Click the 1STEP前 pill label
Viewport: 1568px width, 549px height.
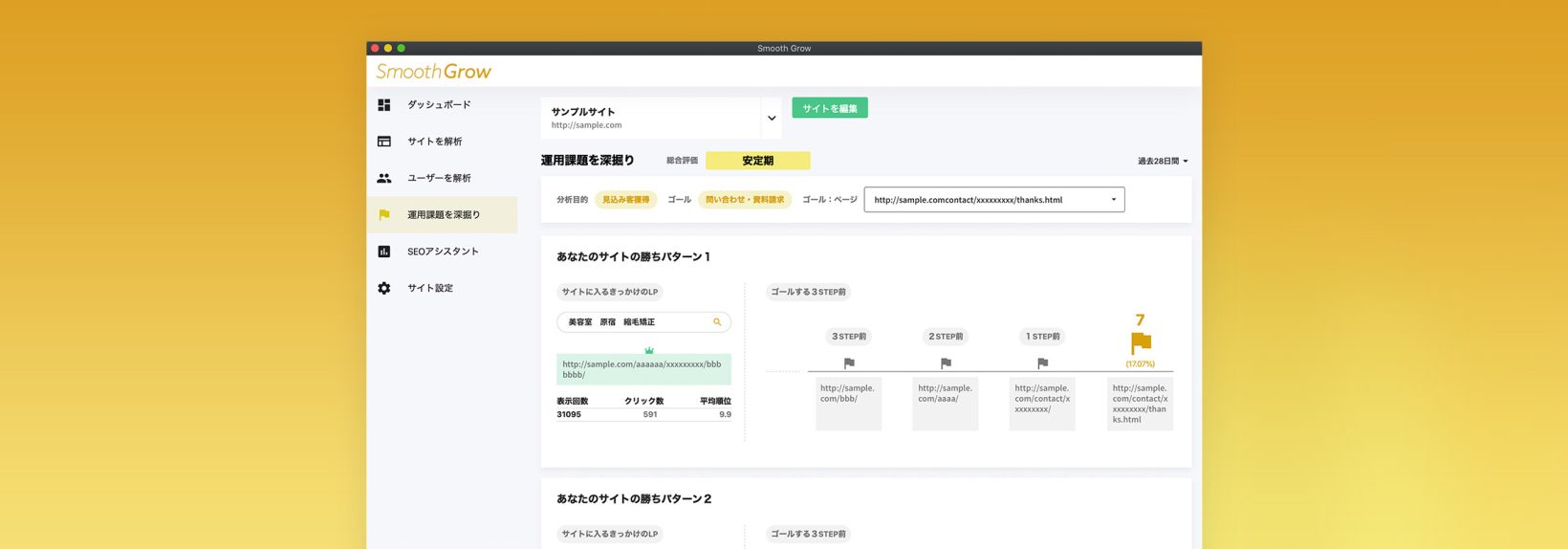(1042, 337)
